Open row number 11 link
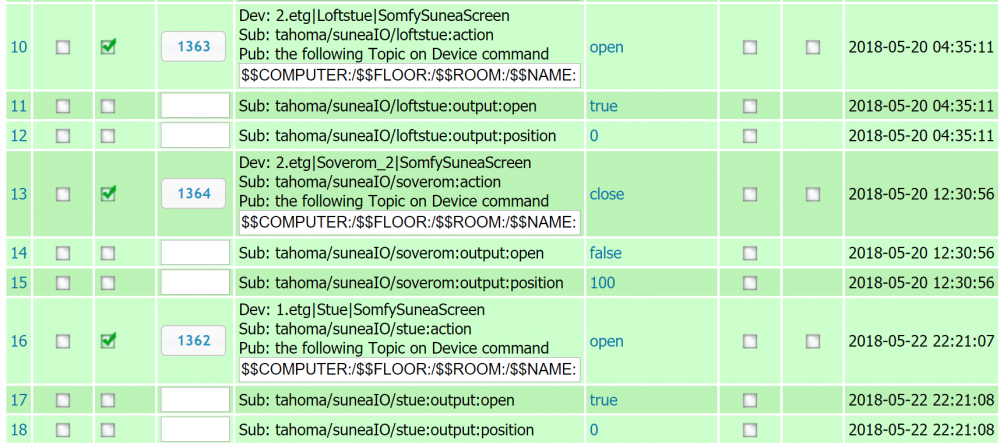 pyautogui.click(x=17, y=106)
